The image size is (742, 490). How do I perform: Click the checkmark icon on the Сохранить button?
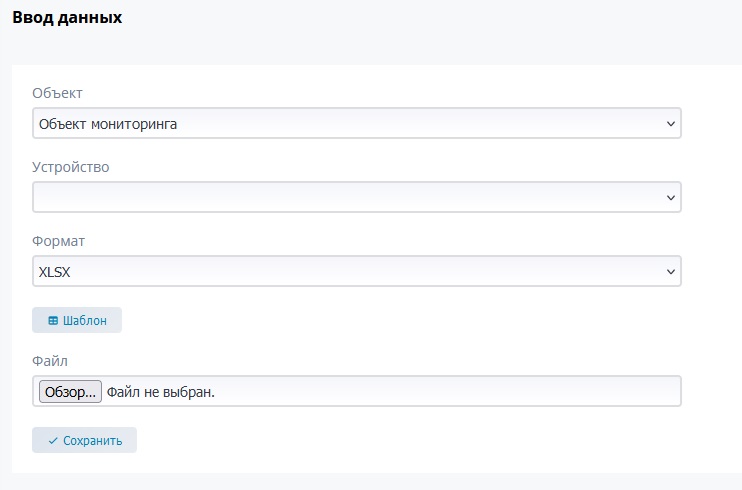53,440
